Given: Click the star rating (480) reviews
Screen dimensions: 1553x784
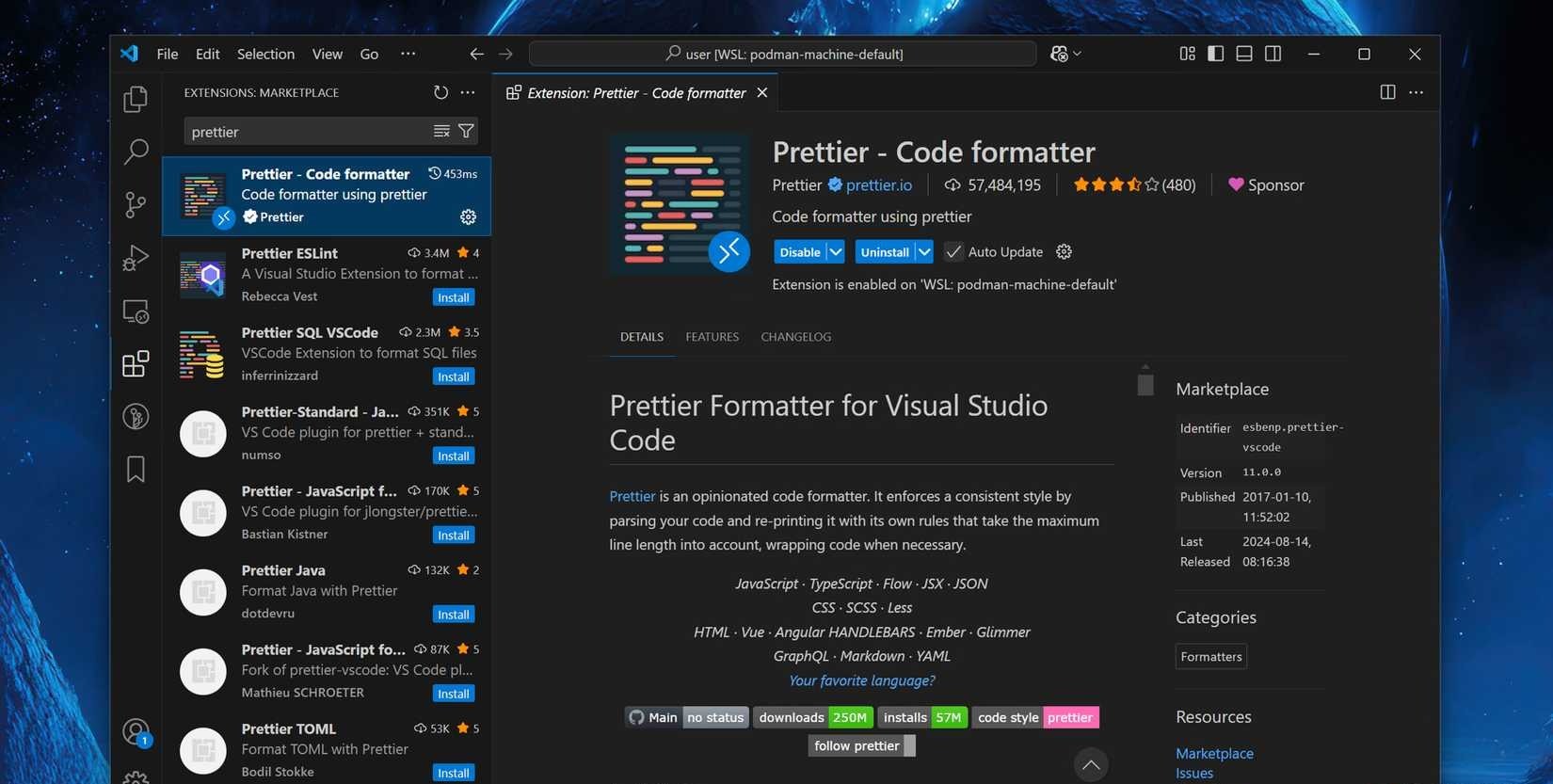Looking at the screenshot, I should click(1135, 185).
